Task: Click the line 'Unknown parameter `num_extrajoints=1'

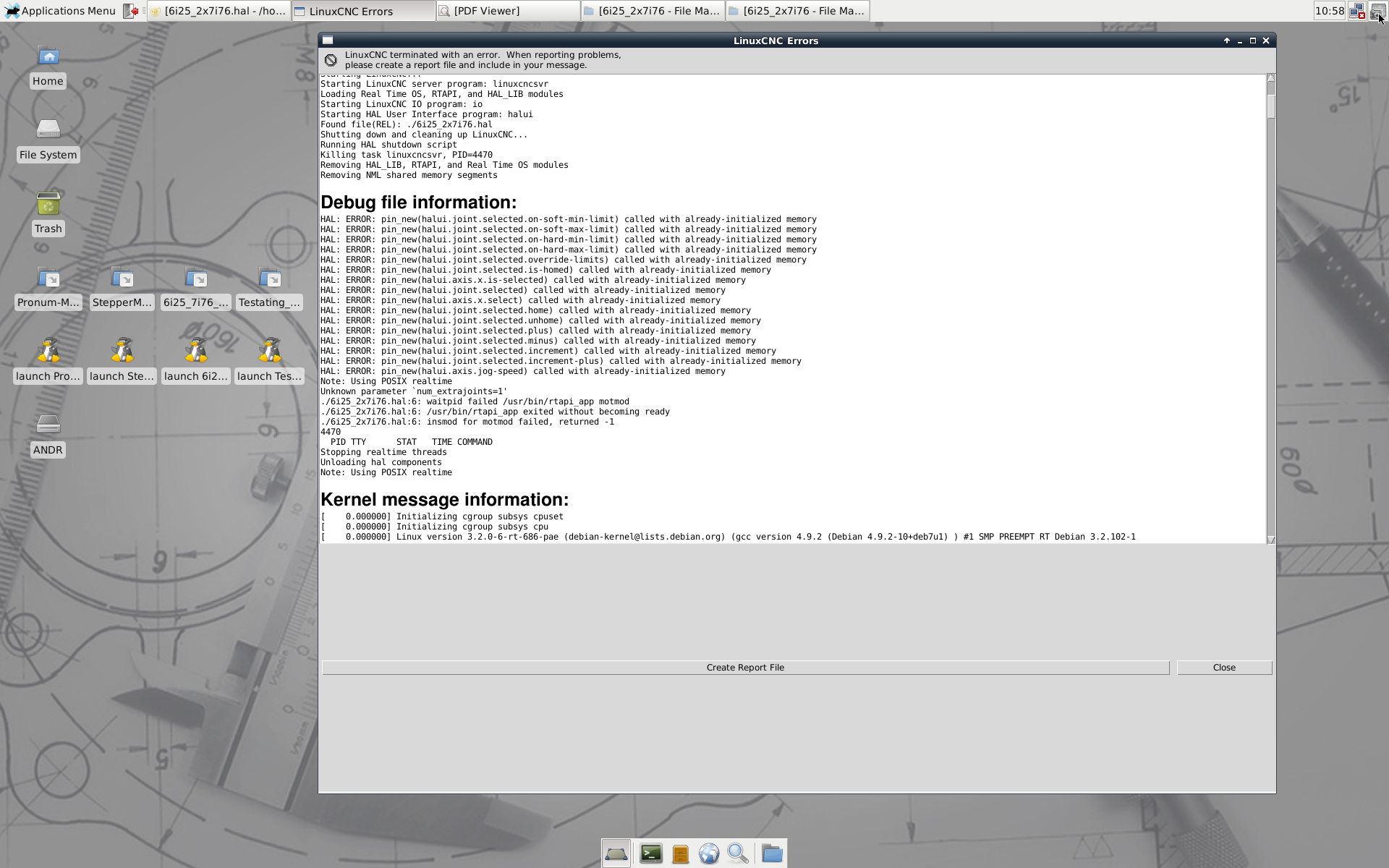Action: [x=414, y=391]
